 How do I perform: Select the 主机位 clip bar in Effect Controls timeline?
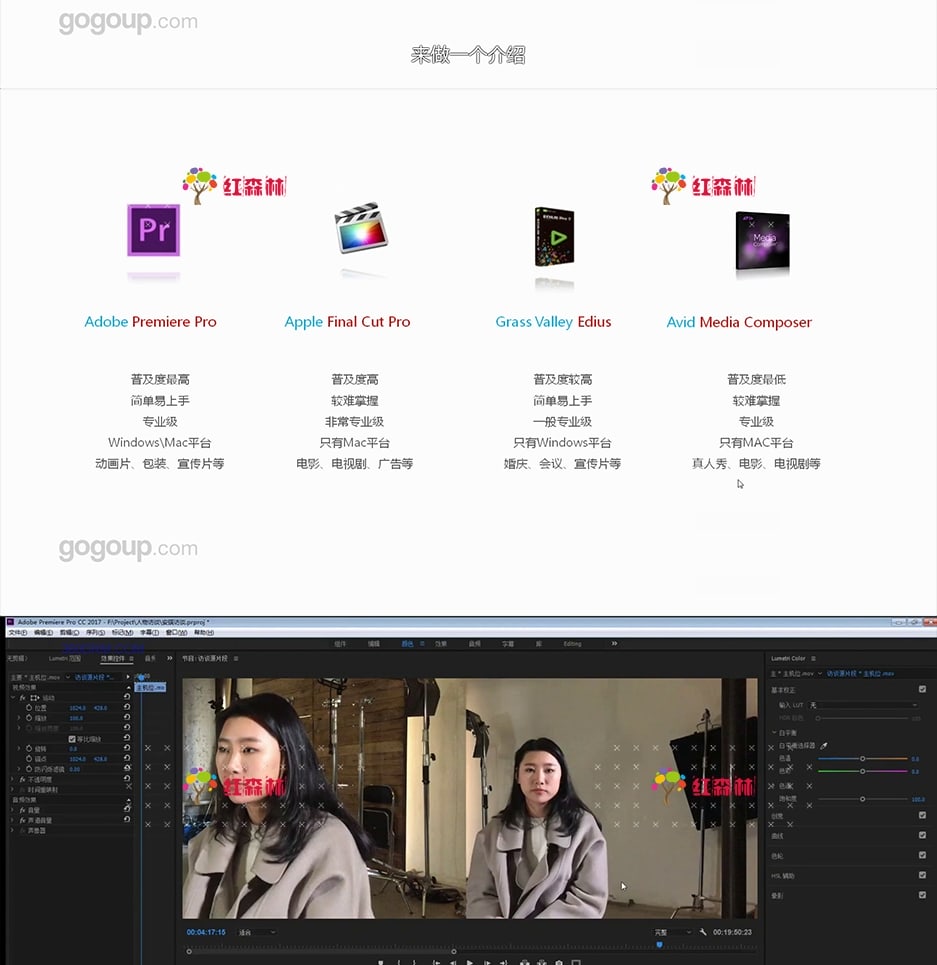(150, 687)
